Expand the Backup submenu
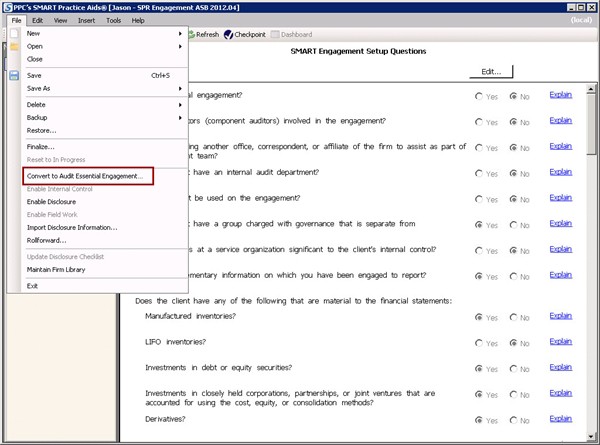This screenshot has height=445, width=600. pyautogui.click(x=180, y=117)
